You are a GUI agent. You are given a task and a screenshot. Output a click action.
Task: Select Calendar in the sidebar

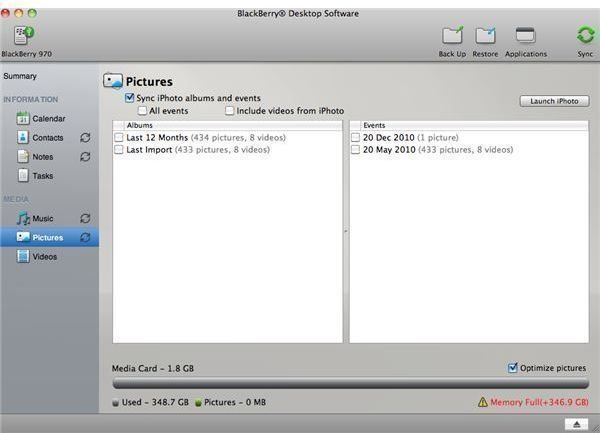pyautogui.click(x=49, y=119)
